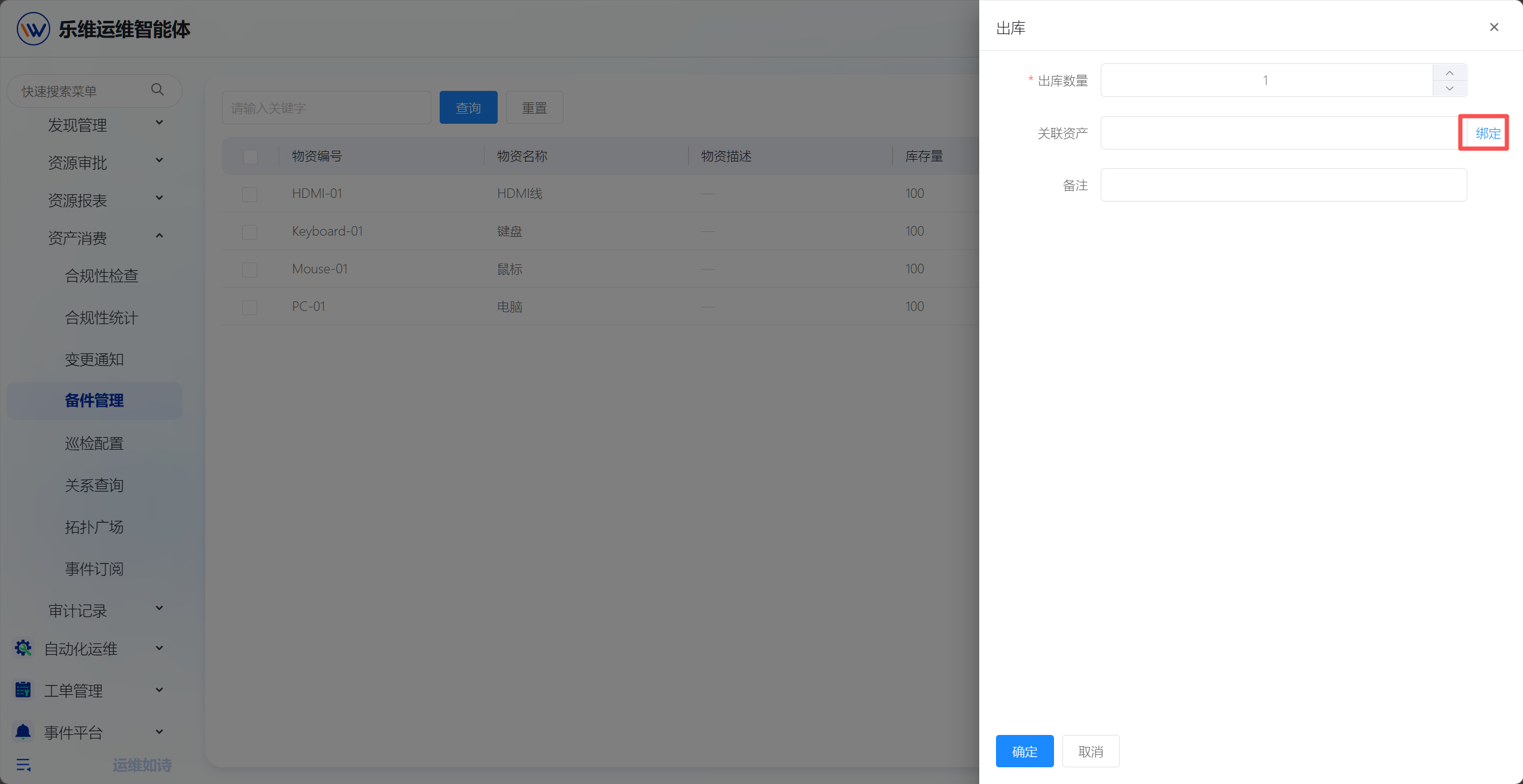The width and height of the screenshot is (1523, 784).
Task: Click the Keyboard-01 material number cell
Action: coord(328,231)
